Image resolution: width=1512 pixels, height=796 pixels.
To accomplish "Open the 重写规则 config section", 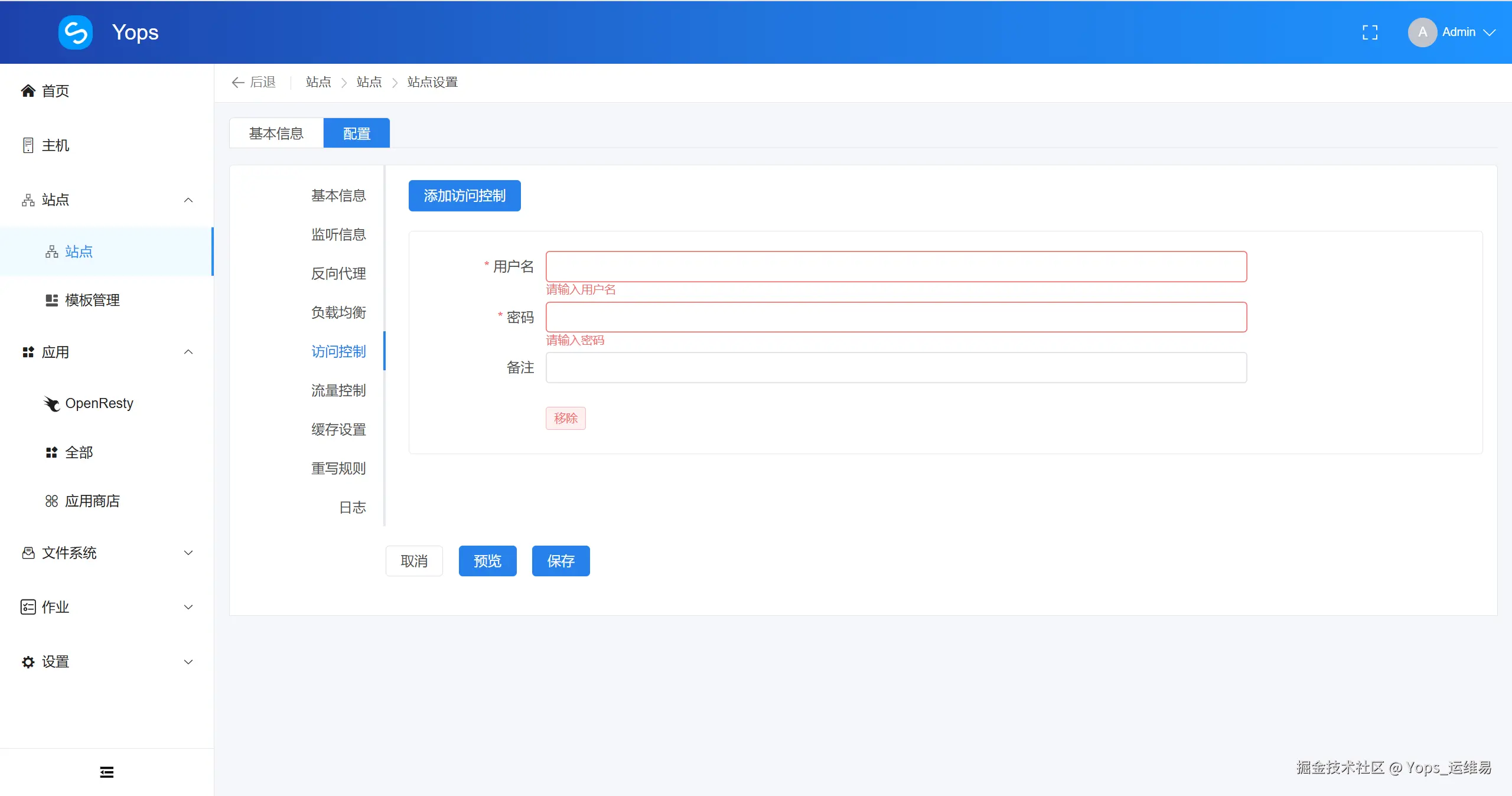I will click(338, 468).
